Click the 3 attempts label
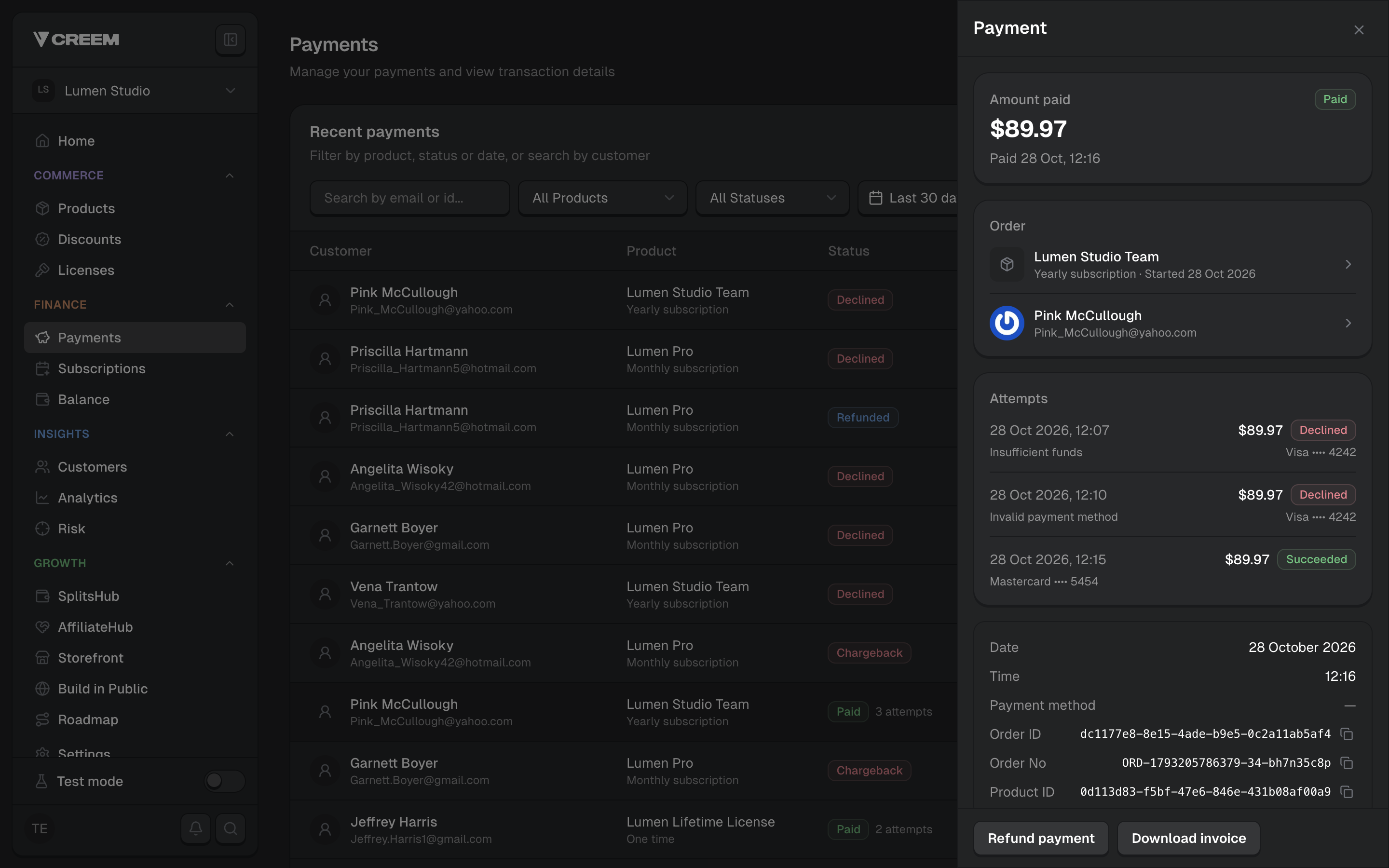Screen dimensions: 1389x868 click(x=903, y=712)
